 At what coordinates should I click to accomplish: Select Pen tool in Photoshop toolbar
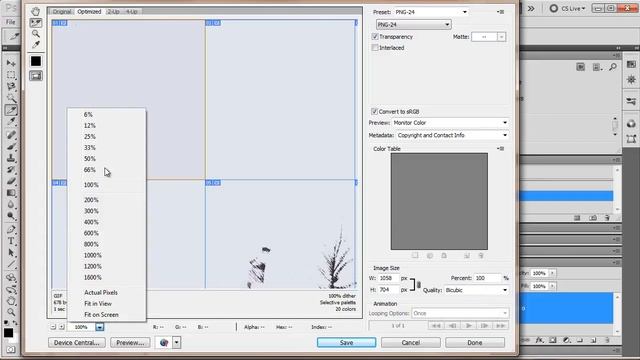(11, 229)
